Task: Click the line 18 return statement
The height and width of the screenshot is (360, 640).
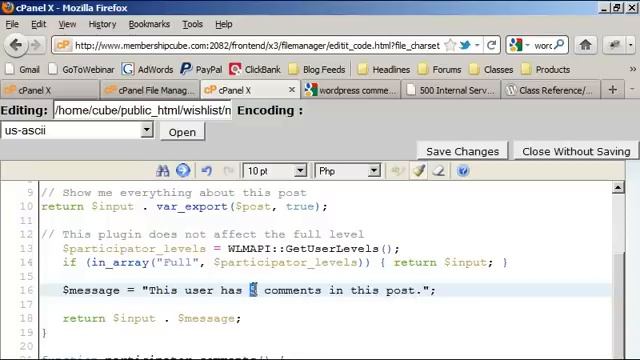Action: (x=152, y=318)
